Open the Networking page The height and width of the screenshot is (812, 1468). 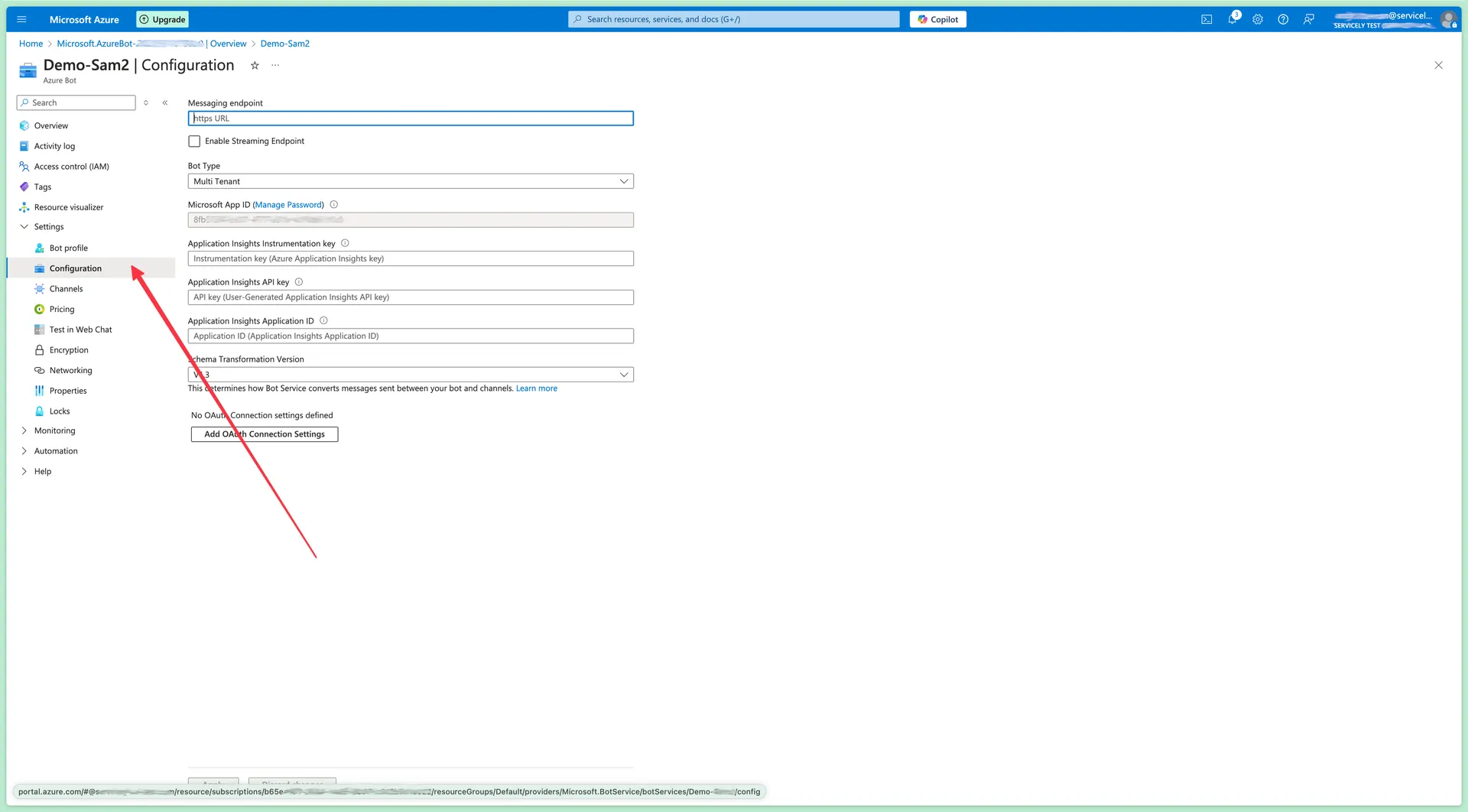(71, 371)
